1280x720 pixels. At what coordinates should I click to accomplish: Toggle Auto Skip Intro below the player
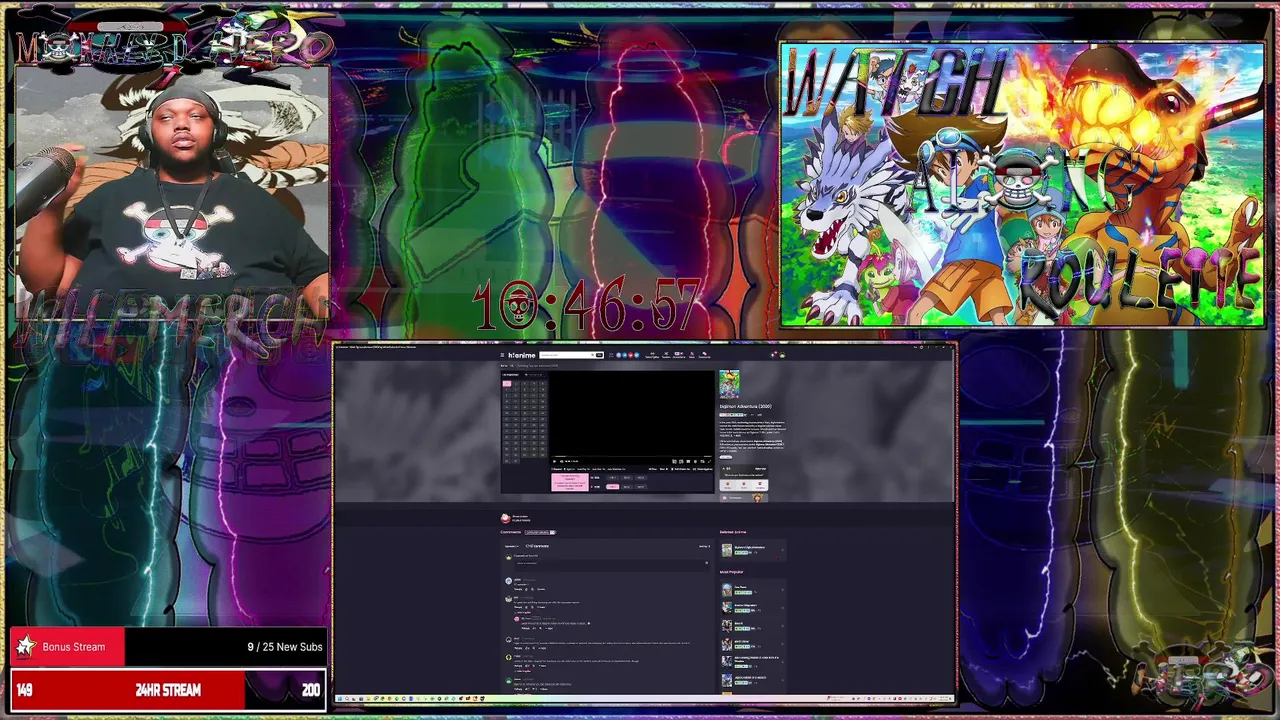(x=616, y=469)
